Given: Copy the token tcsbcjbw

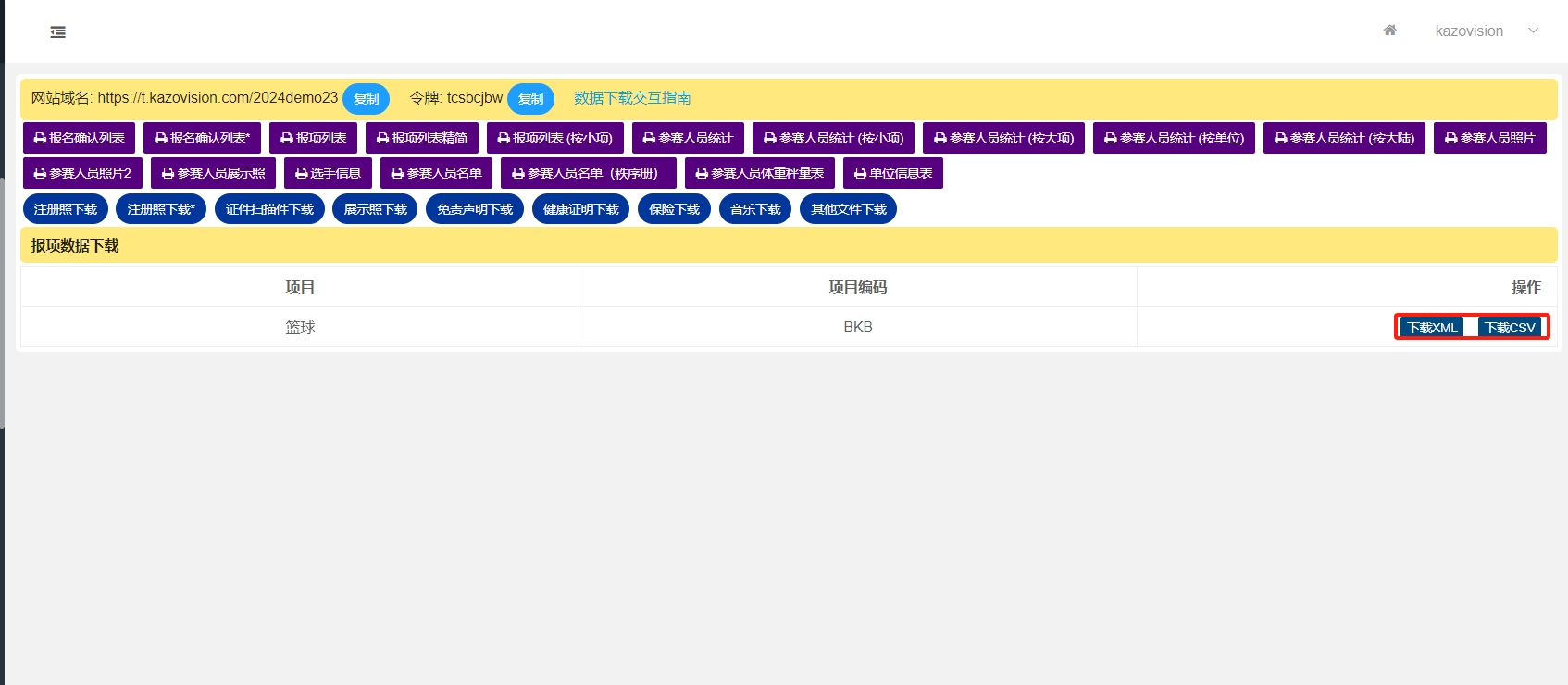Looking at the screenshot, I should 530,99.
